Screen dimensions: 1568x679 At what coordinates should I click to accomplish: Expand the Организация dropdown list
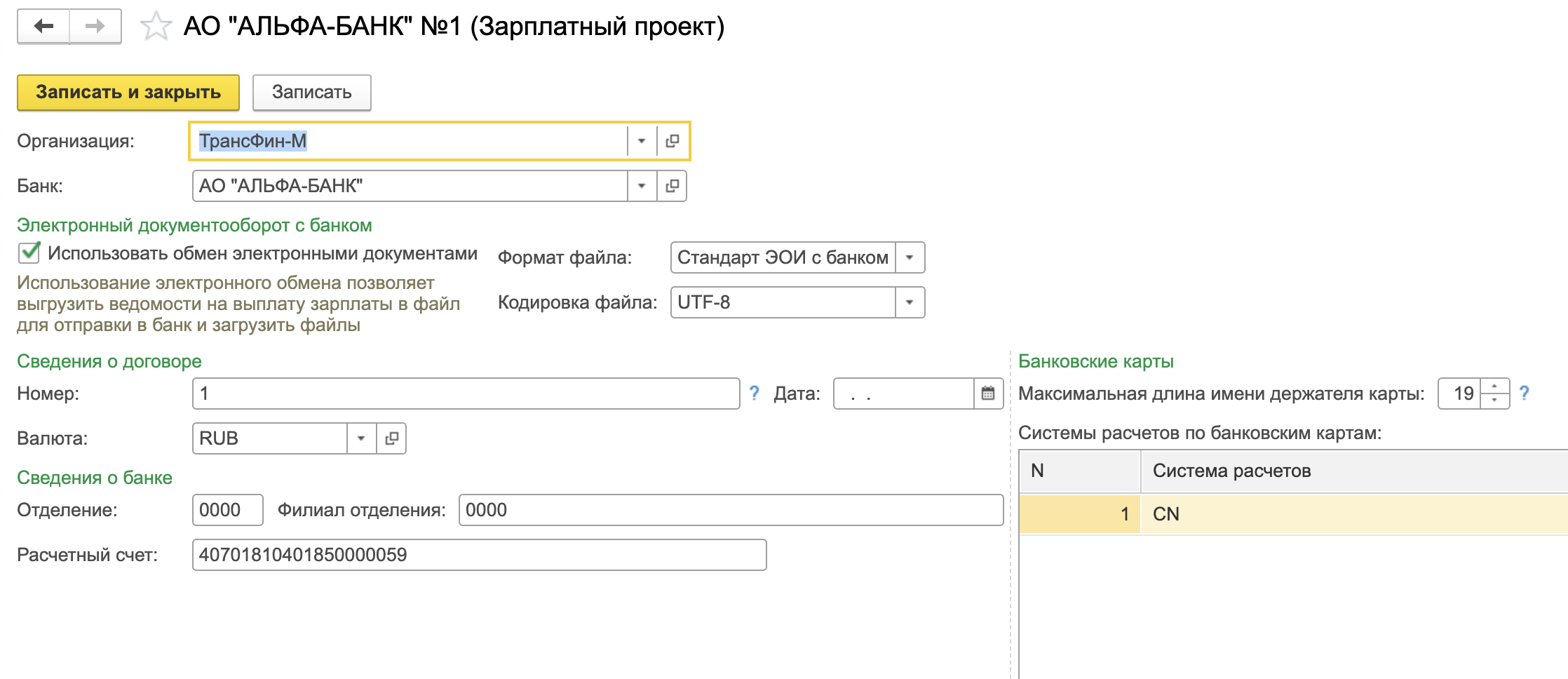(x=642, y=141)
